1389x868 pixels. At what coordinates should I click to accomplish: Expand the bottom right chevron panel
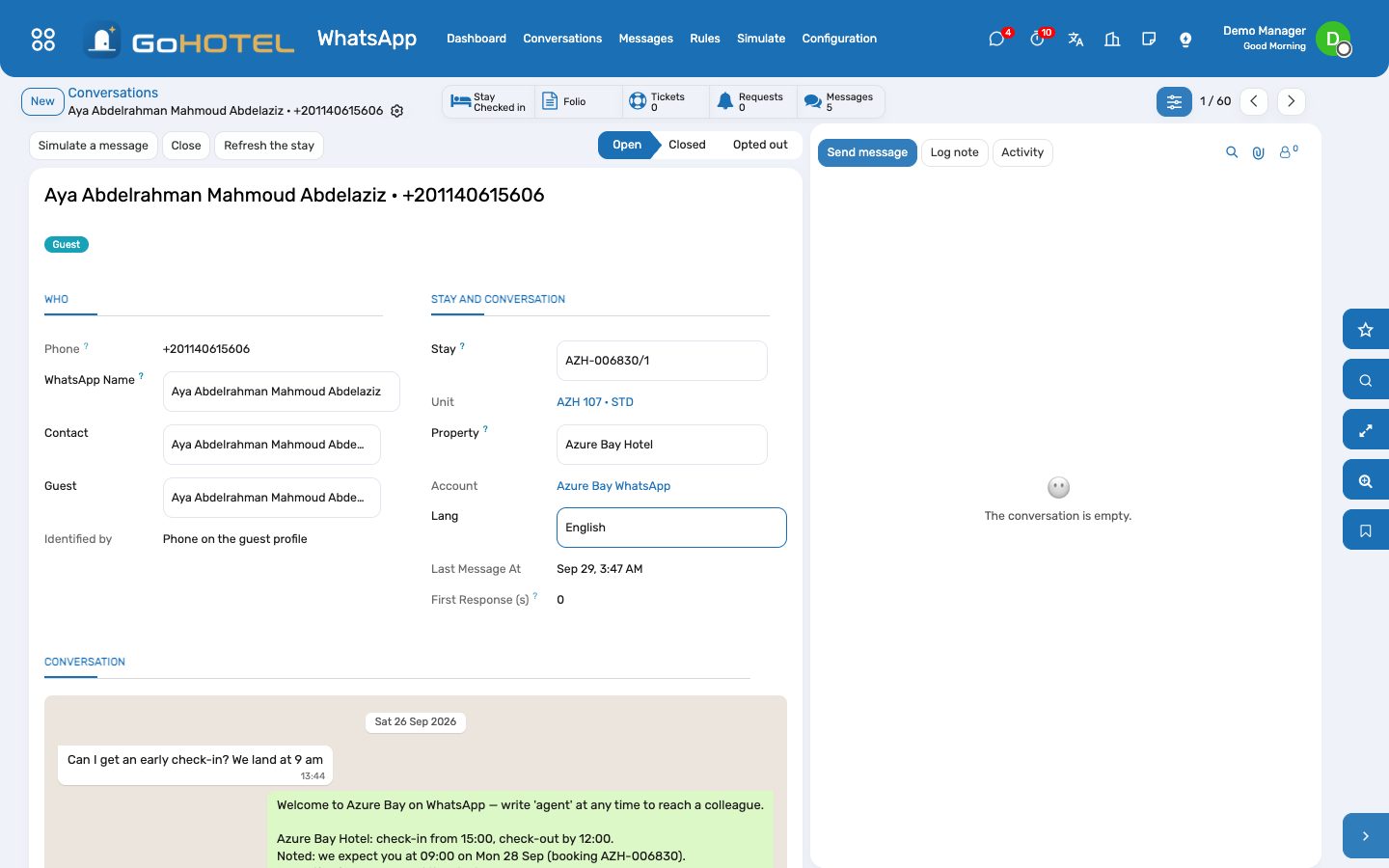(x=1366, y=836)
